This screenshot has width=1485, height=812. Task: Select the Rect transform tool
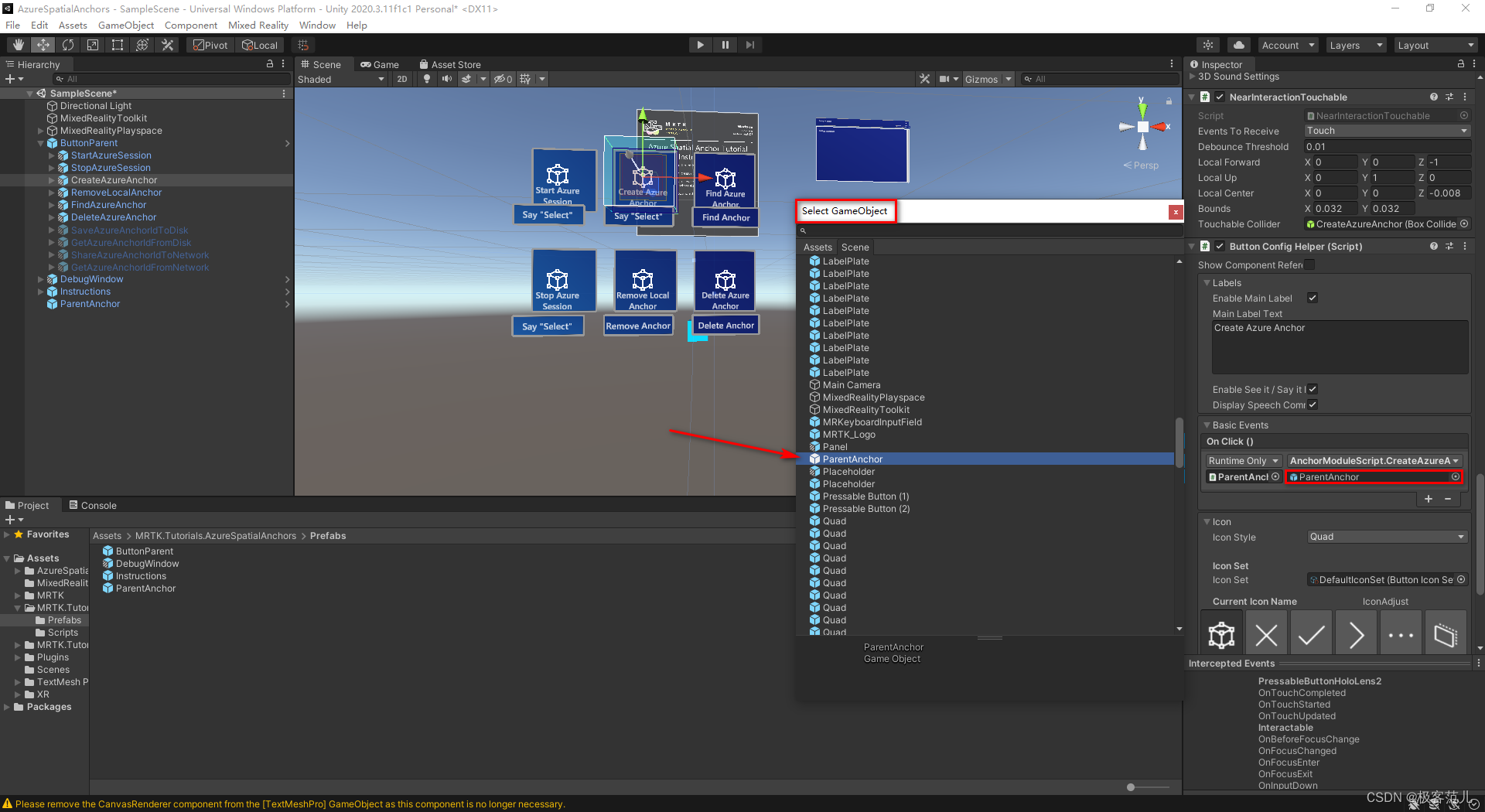pyautogui.click(x=118, y=45)
